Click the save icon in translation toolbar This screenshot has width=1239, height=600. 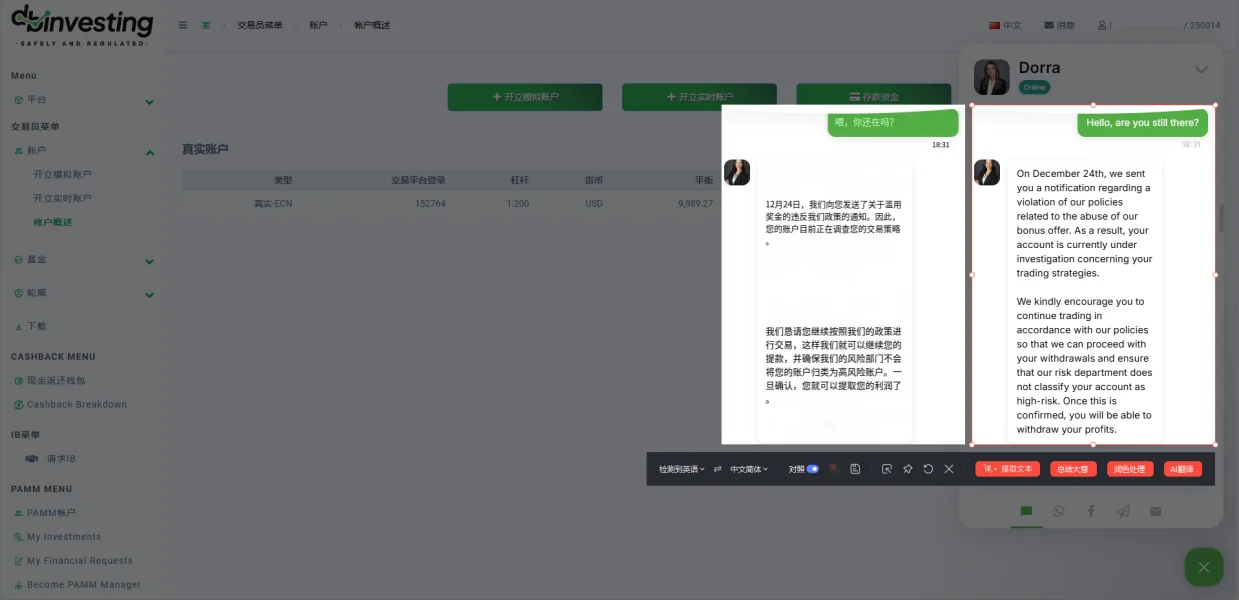pyautogui.click(x=855, y=469)
